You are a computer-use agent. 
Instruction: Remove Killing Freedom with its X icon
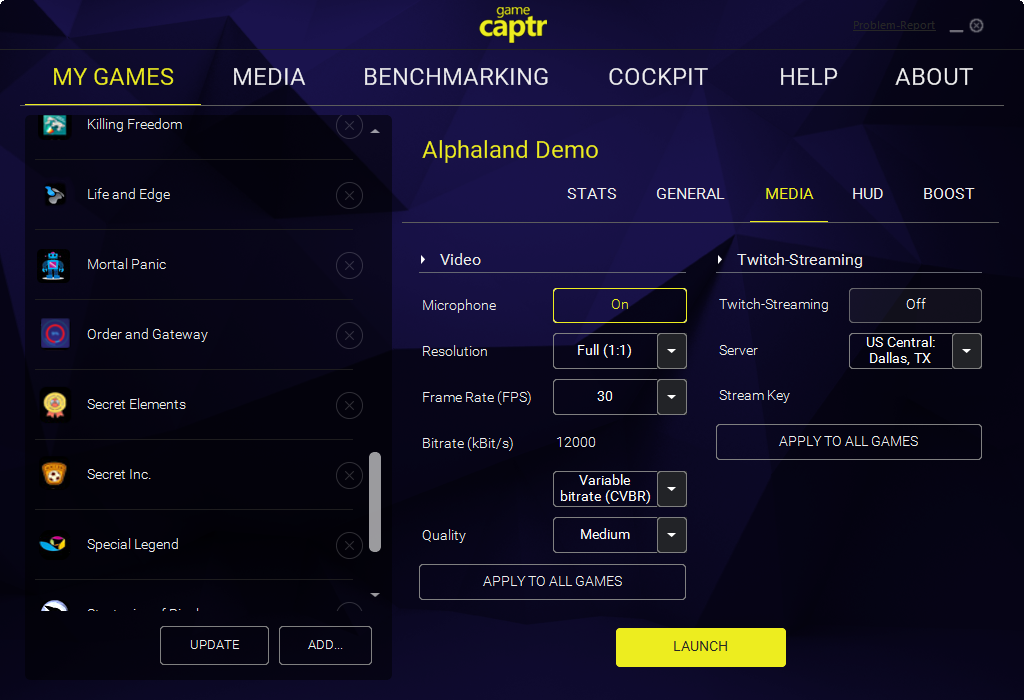(349, 125)
